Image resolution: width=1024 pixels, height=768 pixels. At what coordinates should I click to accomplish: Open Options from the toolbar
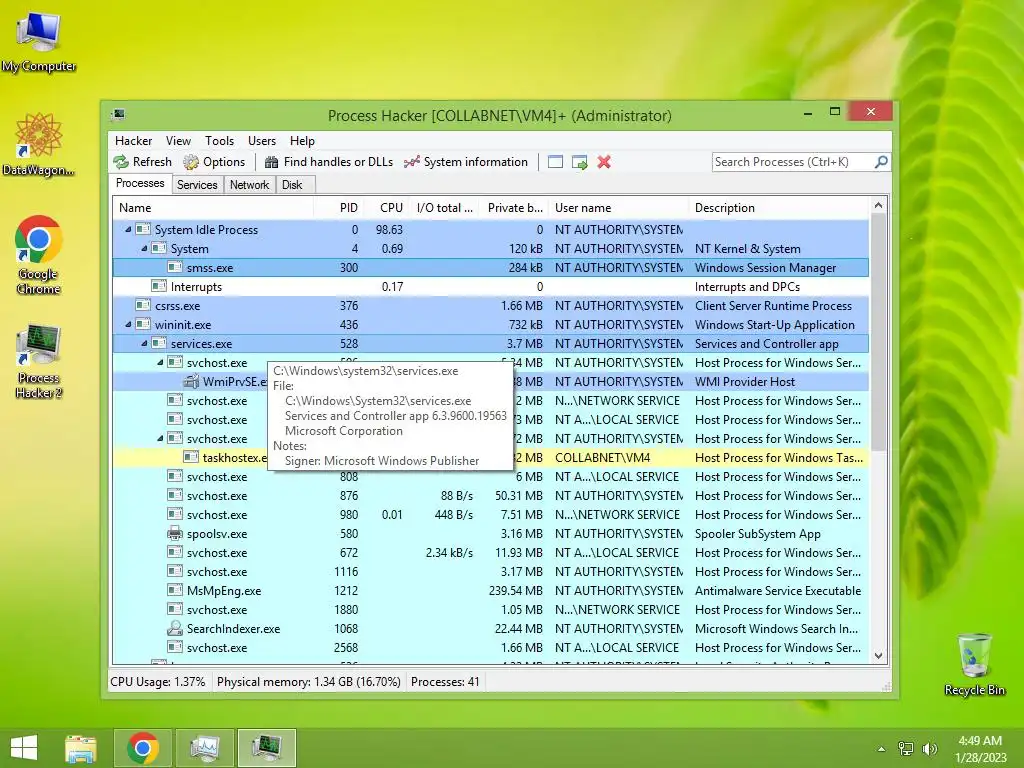point(214,162)
